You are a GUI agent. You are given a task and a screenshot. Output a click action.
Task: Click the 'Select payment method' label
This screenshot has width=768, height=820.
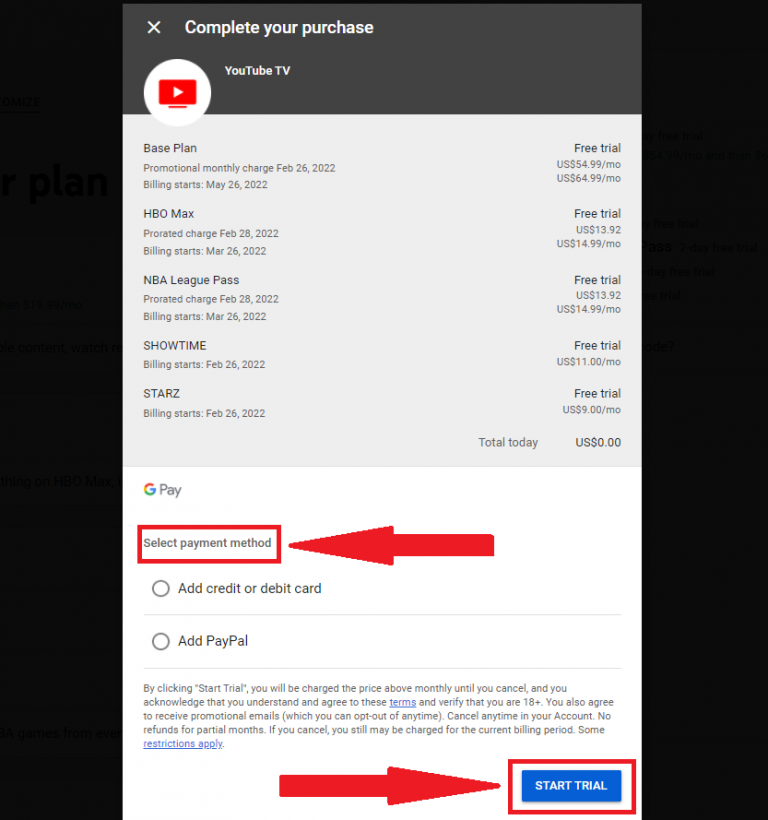pos(208,543)
